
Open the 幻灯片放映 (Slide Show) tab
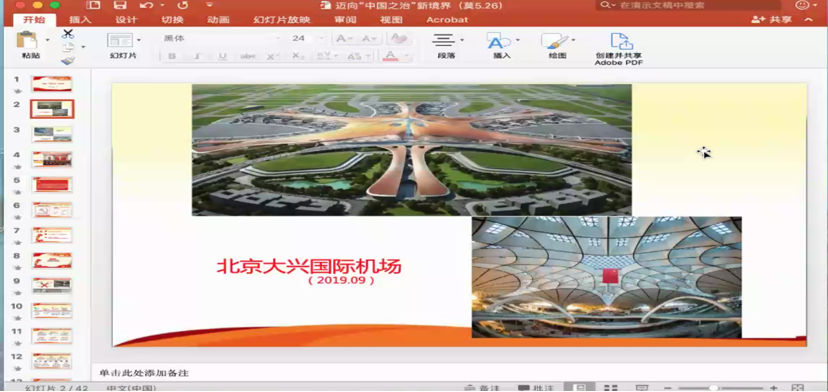click(281, 20)
